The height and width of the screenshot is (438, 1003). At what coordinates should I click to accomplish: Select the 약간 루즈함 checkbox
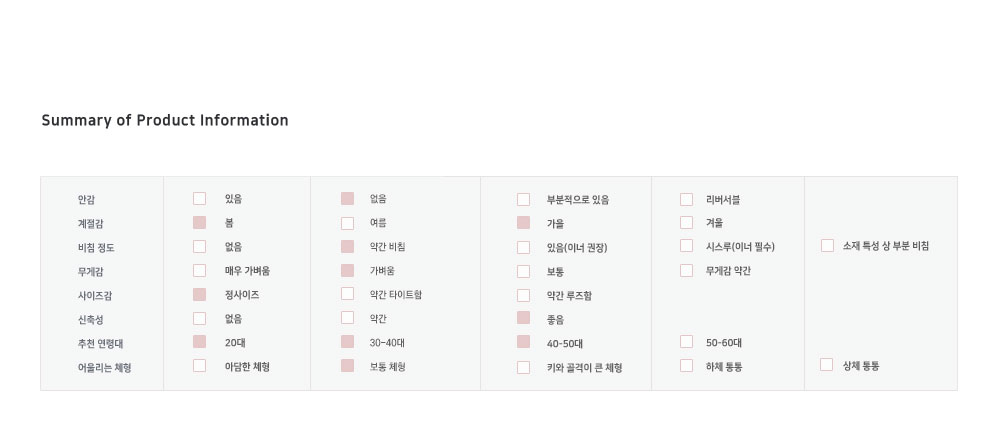point(524,295)
